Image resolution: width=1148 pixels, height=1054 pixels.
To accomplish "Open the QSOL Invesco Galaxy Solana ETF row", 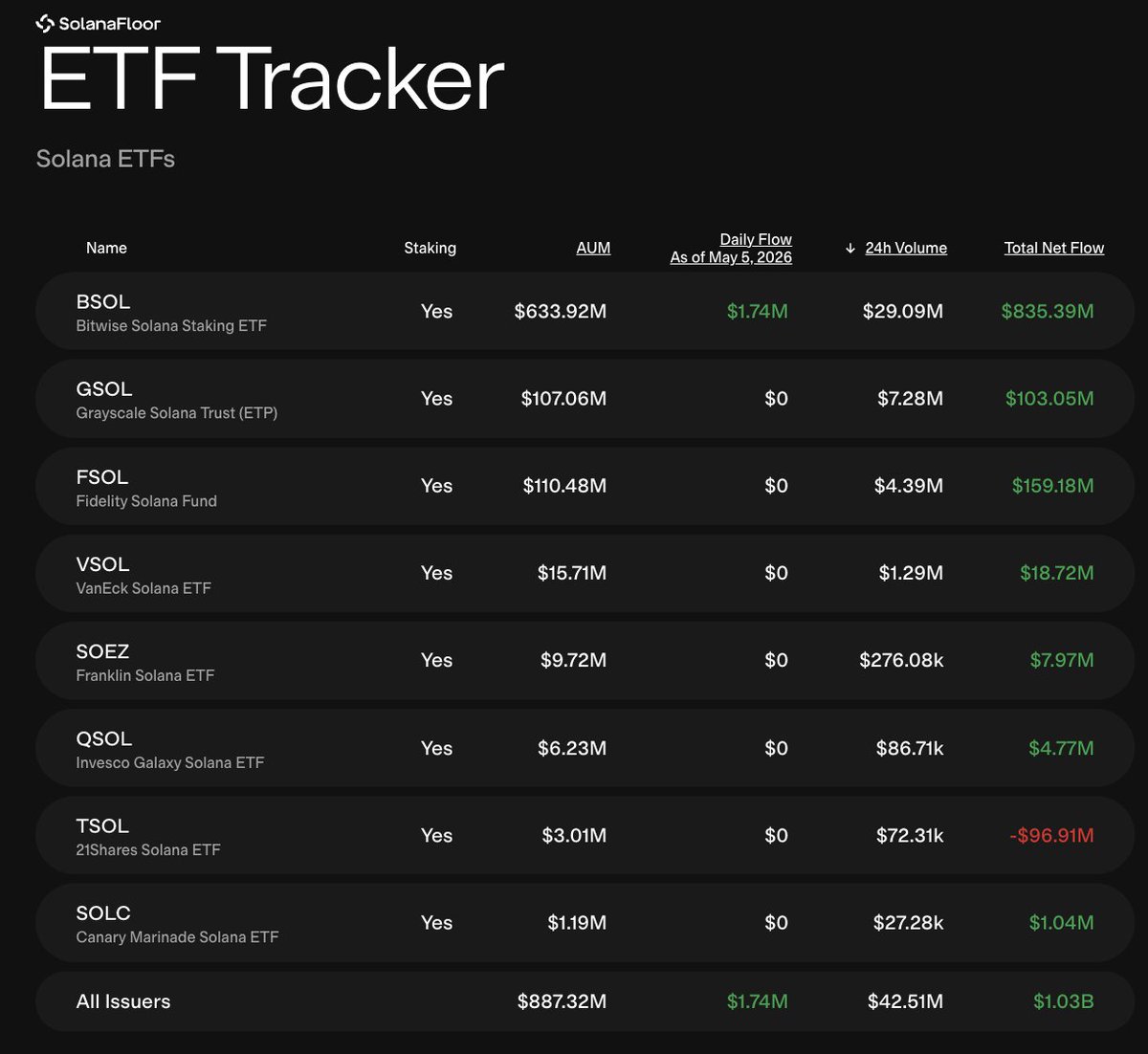I will (585, 748).
